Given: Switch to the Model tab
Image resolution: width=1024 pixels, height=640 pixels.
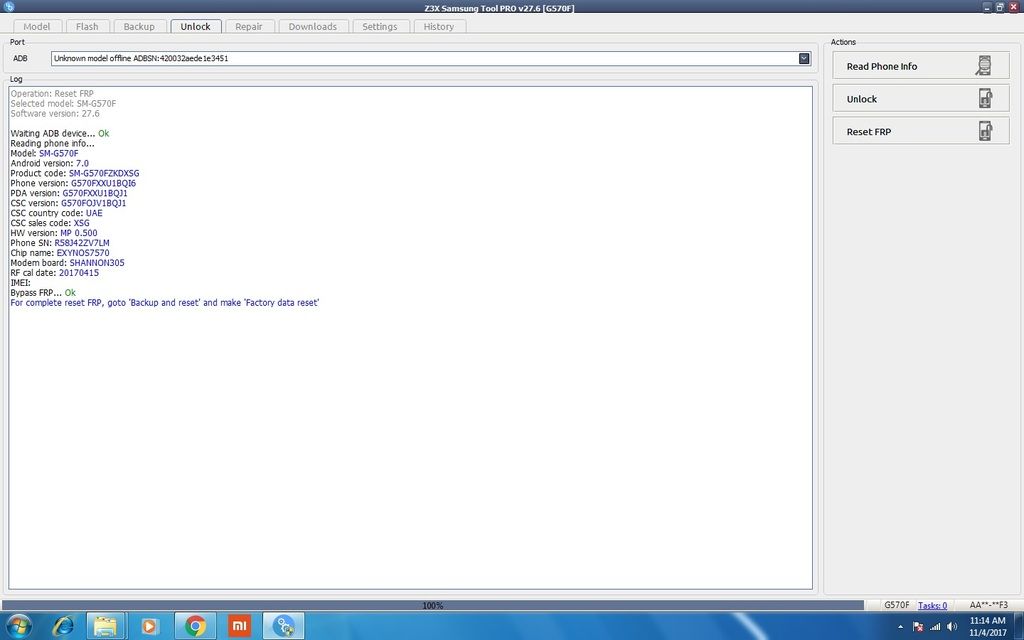Looking at the screenshot, I should 37,27.
